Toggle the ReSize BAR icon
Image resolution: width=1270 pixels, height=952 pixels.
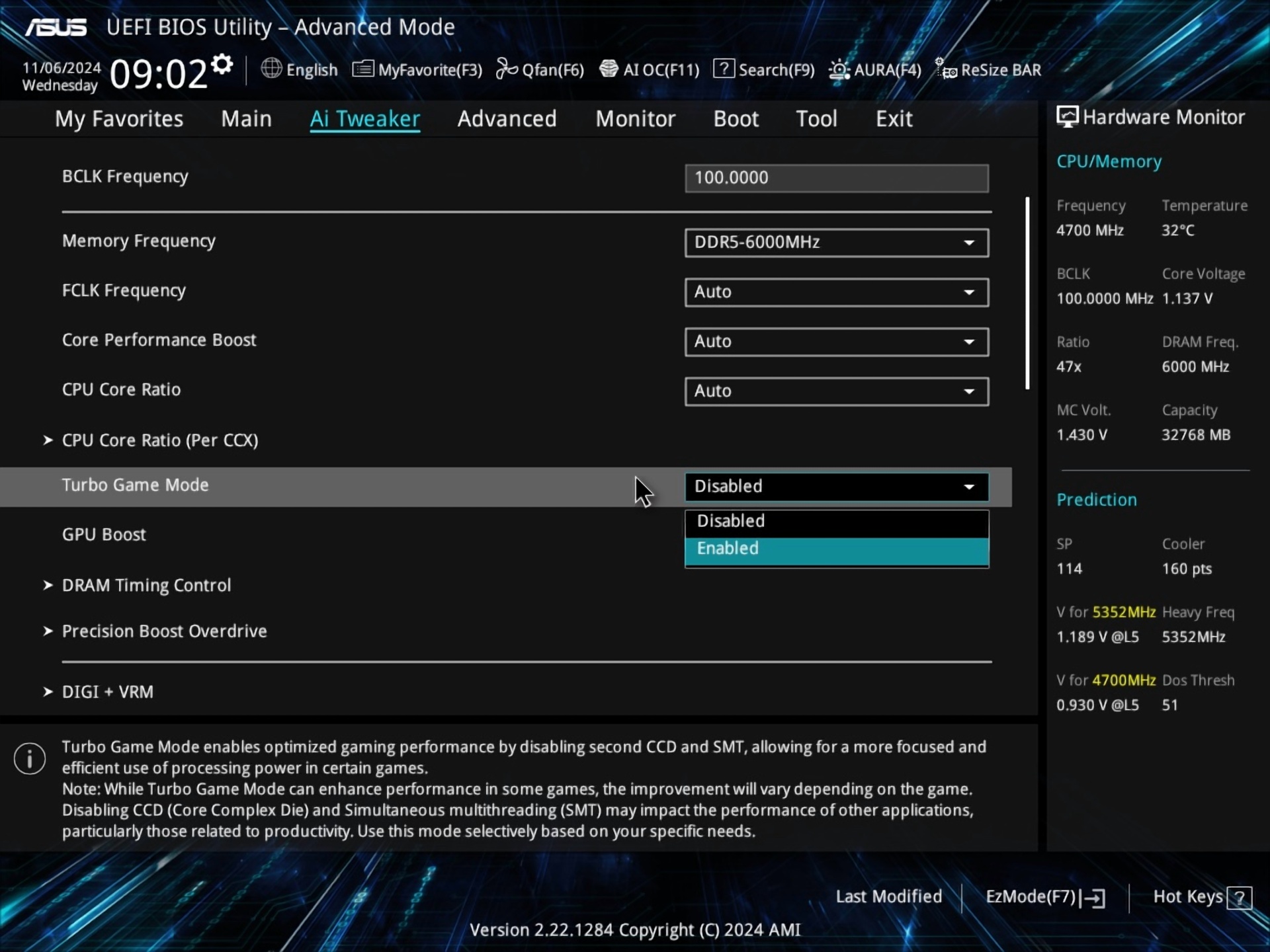coord(946,69)
